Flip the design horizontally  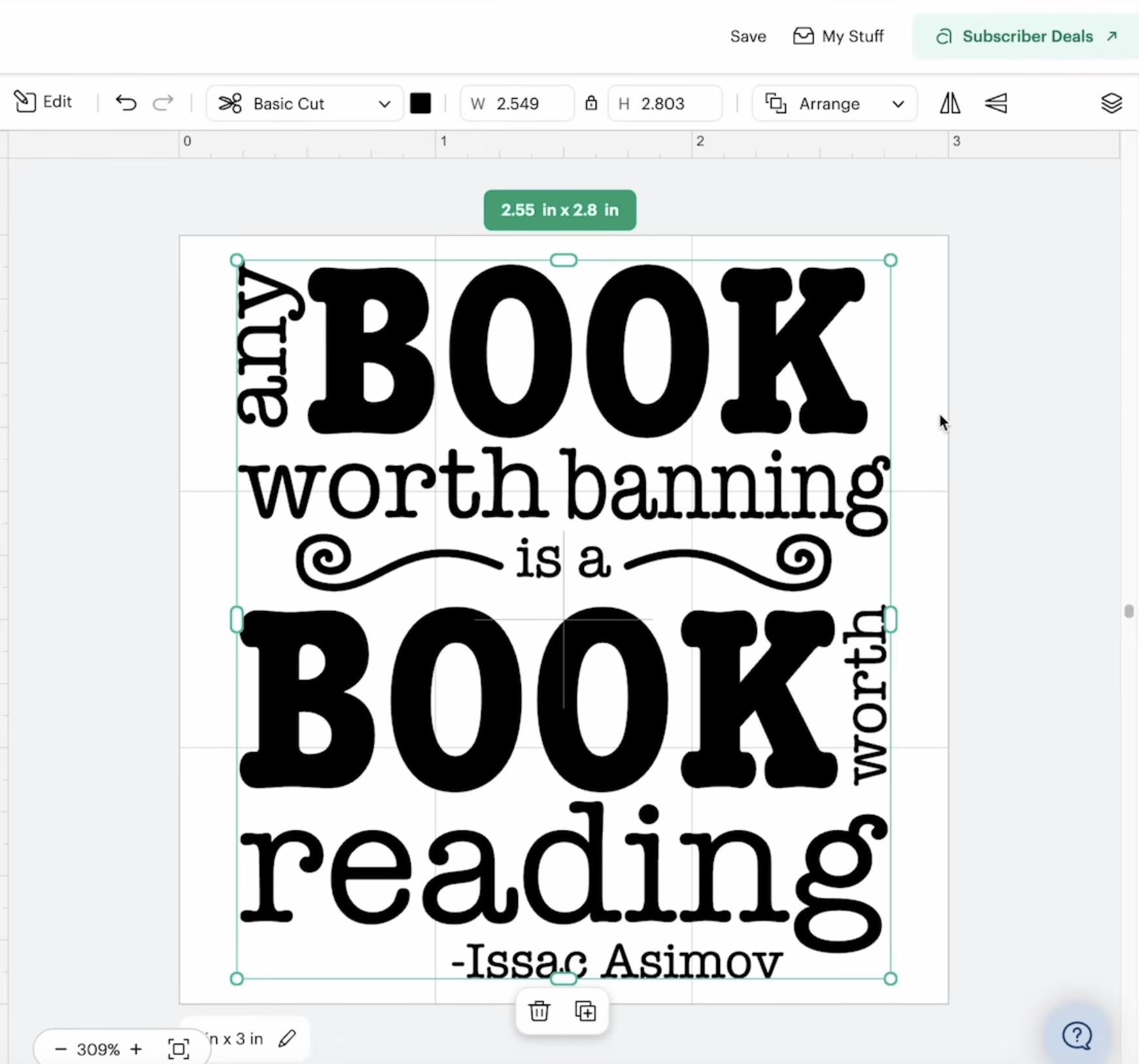click(950, 103)
